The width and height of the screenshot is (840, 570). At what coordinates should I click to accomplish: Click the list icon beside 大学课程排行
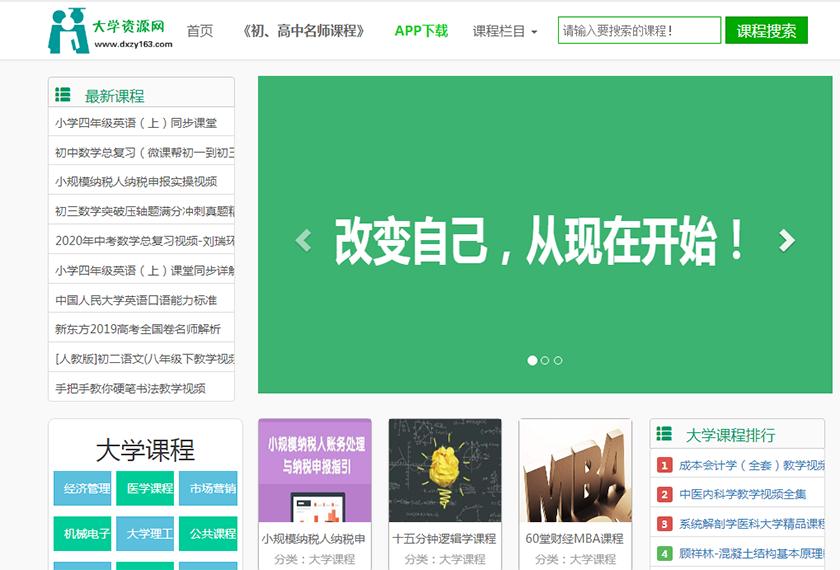[x=664, y=433]
